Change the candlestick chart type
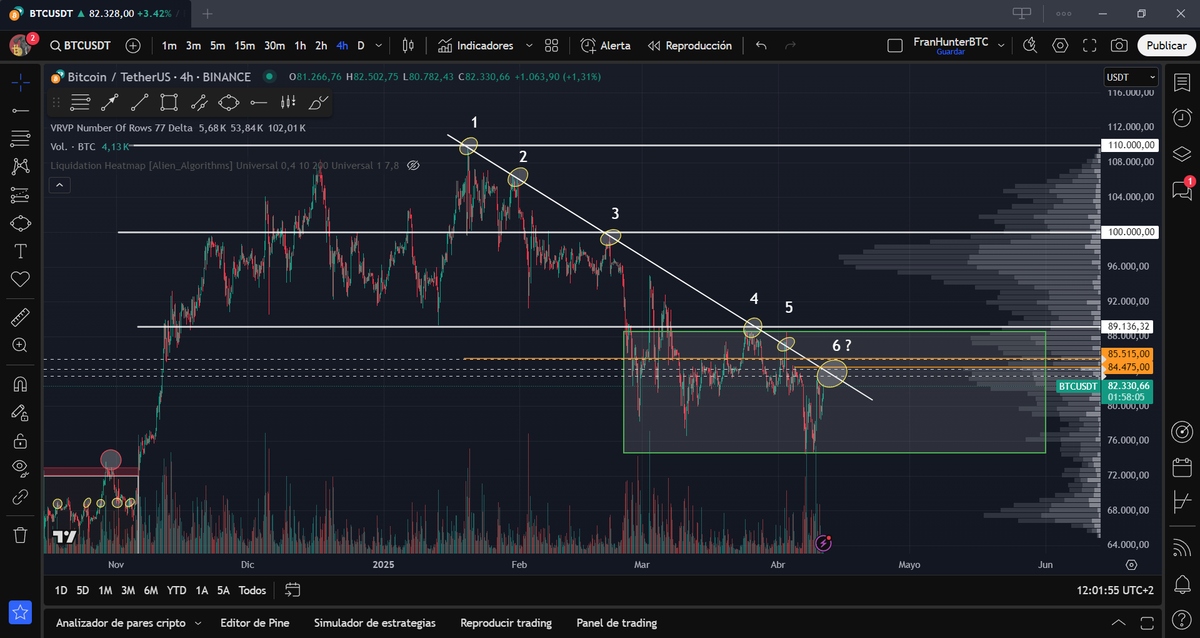The width and height of the screenshot is (1200, 638). click(x=408, y=46)
